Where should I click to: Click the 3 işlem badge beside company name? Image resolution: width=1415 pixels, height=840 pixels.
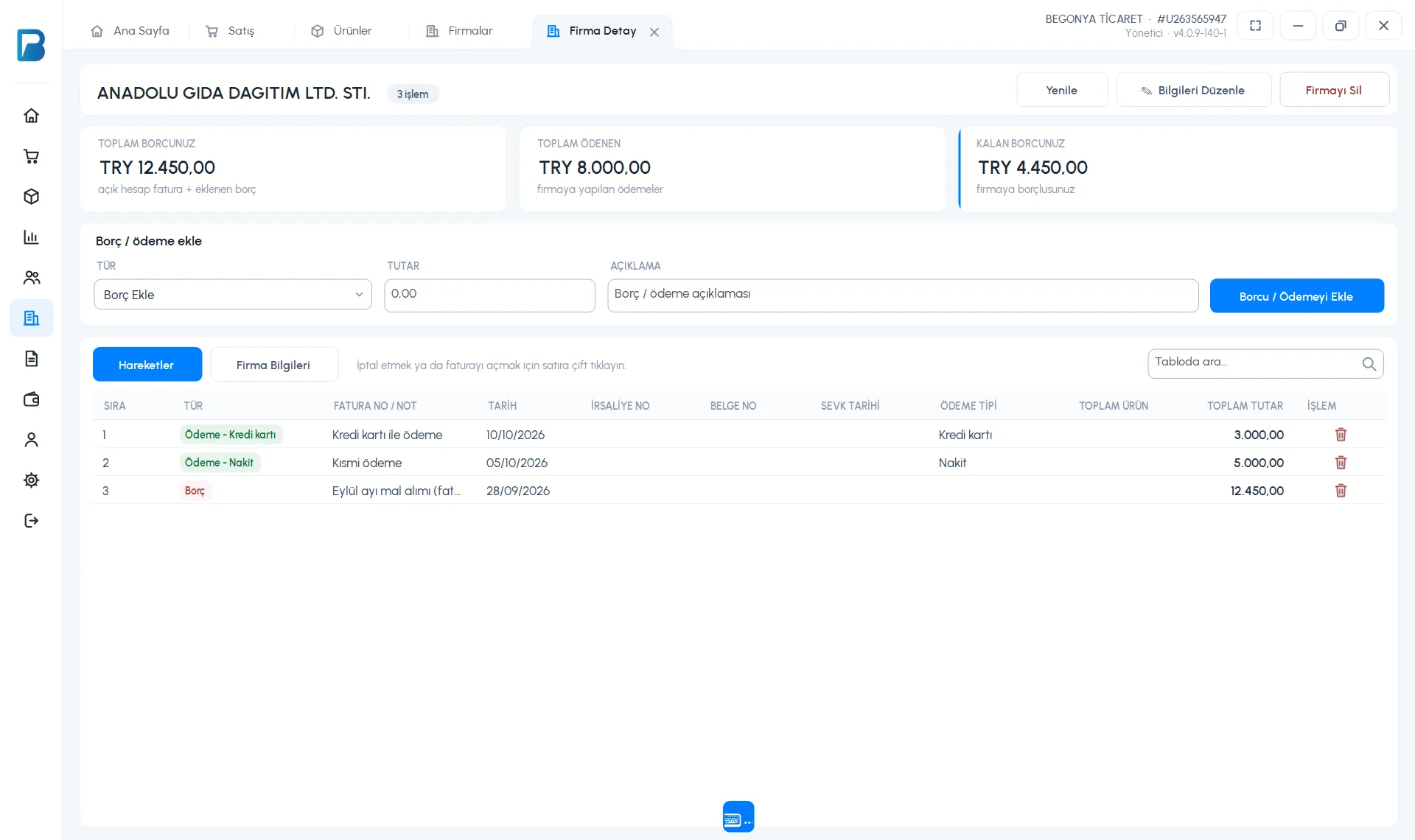click(x=413, y=94)
